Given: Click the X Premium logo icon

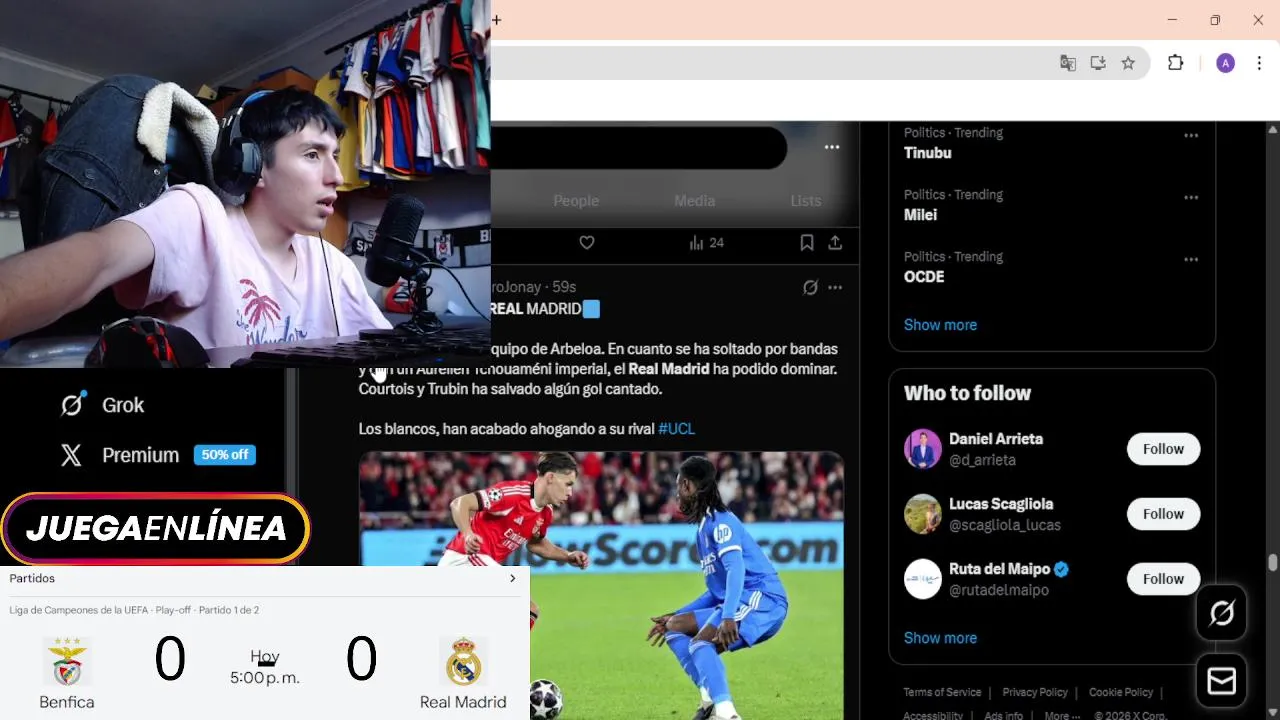Looking at the screenshot, I should (x=71, y=455).
